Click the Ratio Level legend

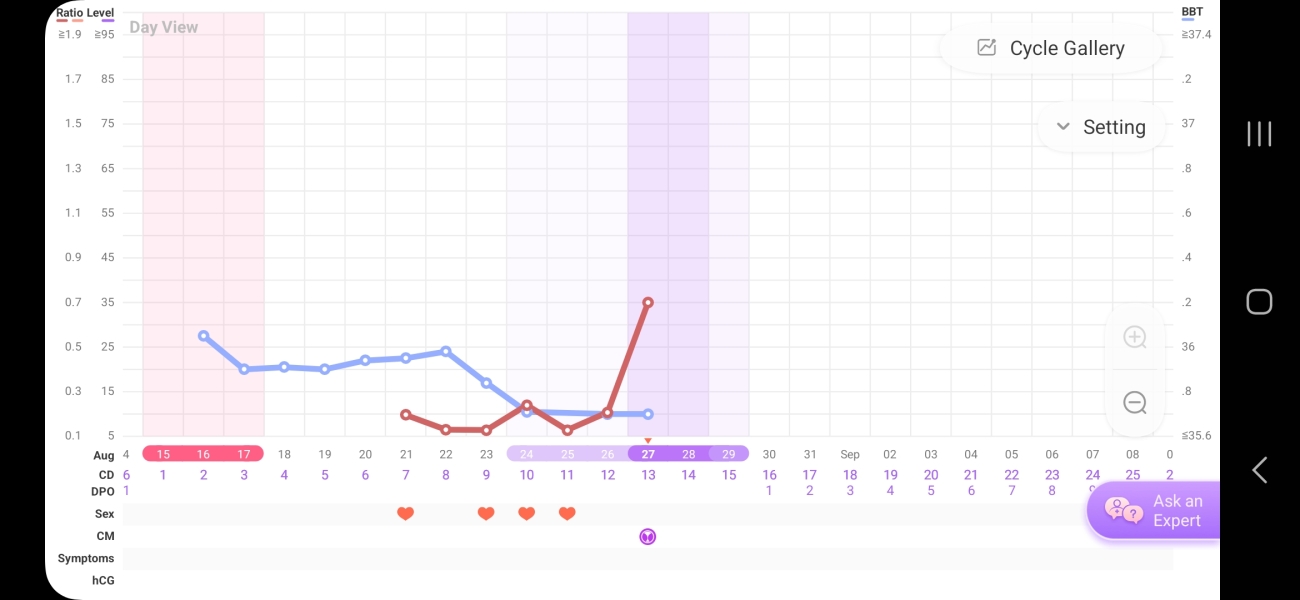point(85,14)
